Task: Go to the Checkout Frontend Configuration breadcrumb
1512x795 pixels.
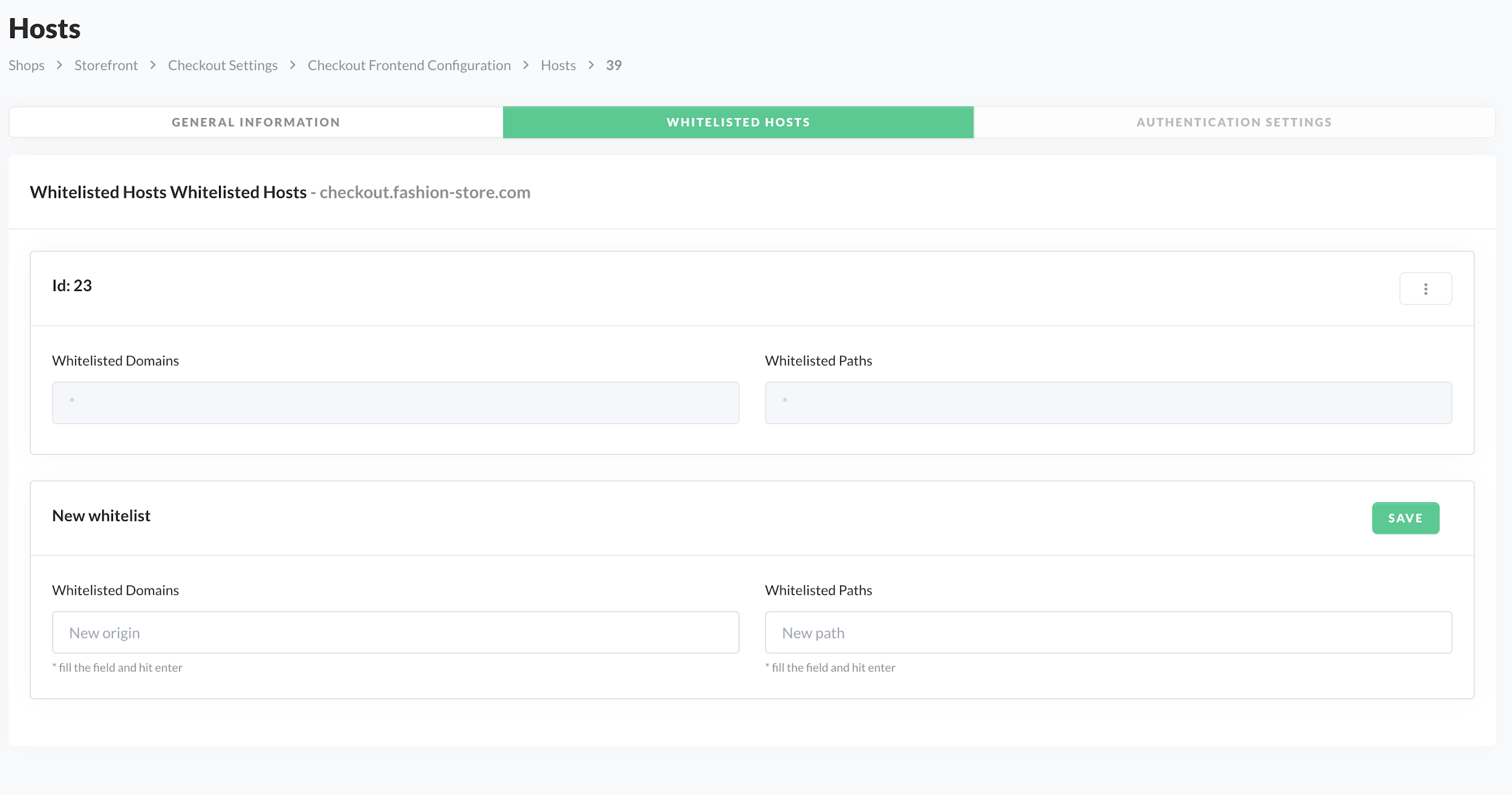Action: tap(409, 65)
